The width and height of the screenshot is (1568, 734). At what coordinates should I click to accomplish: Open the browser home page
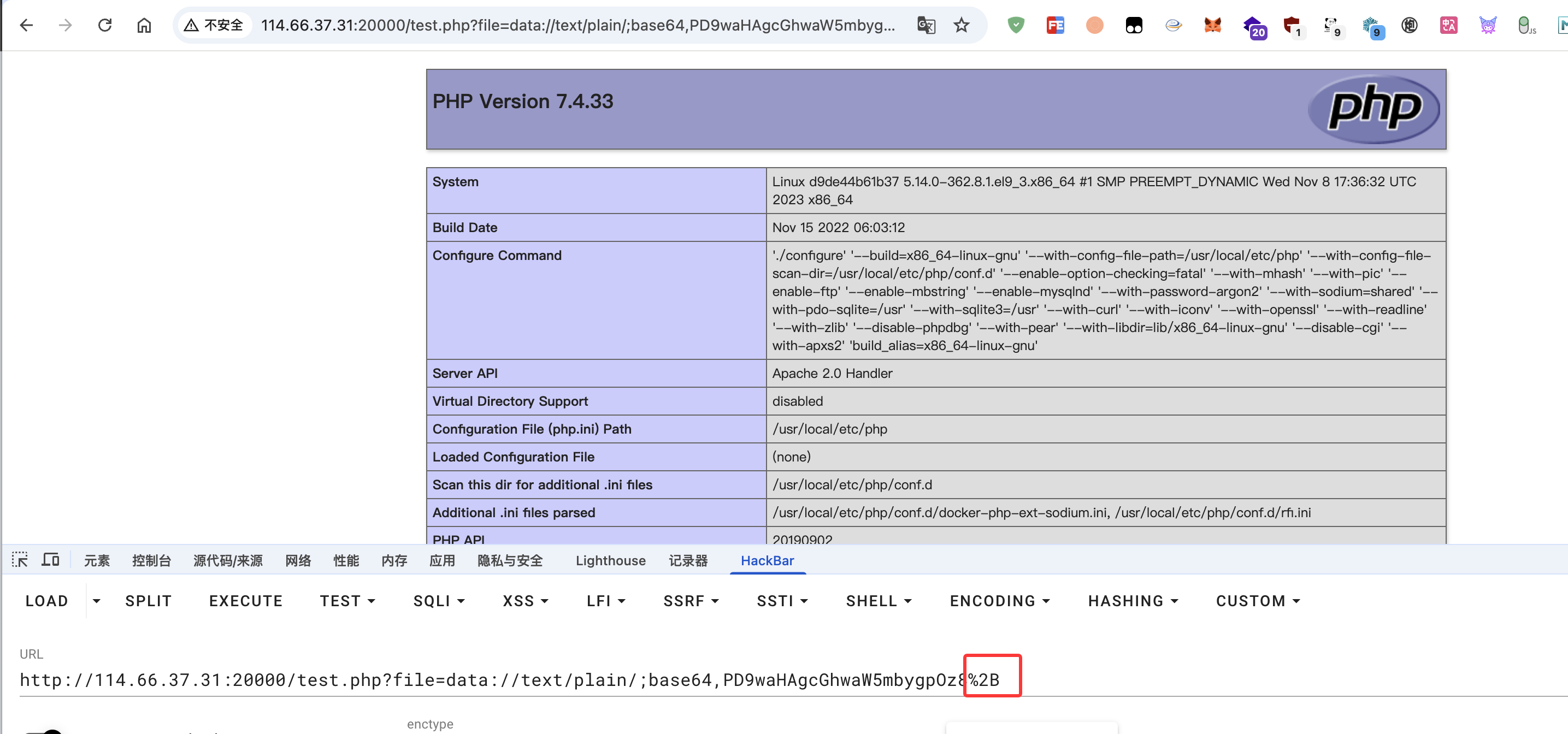[x=144, y=25]
